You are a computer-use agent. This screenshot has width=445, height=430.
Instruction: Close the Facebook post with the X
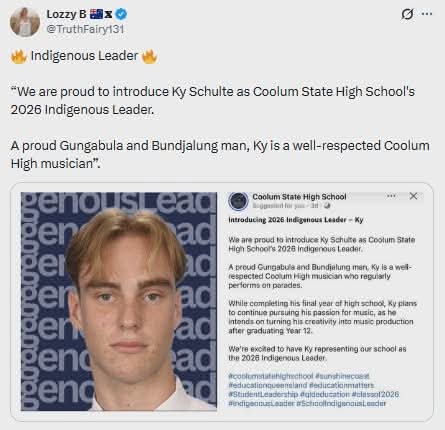pos(413,196)
